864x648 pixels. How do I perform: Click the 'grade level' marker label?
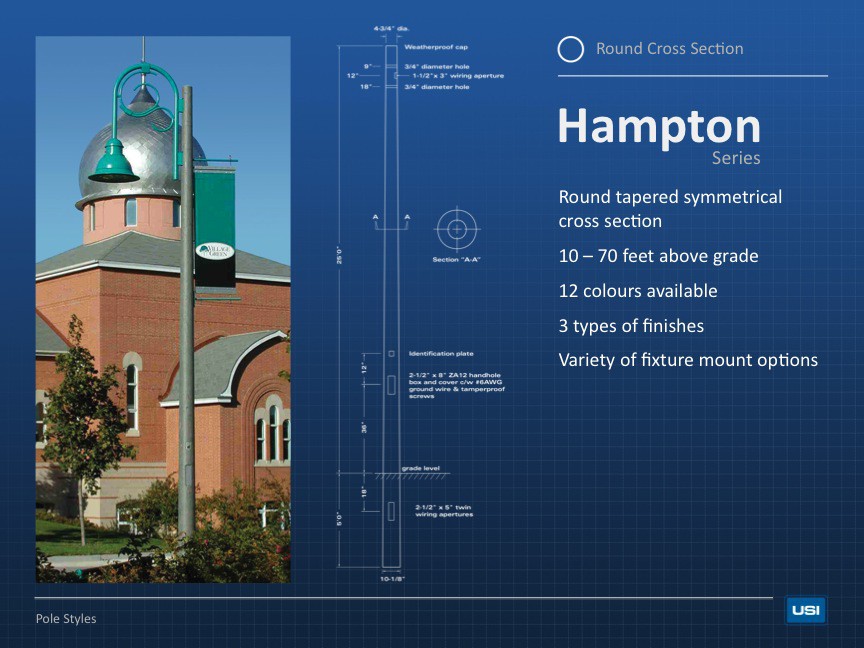coord(421,468)
